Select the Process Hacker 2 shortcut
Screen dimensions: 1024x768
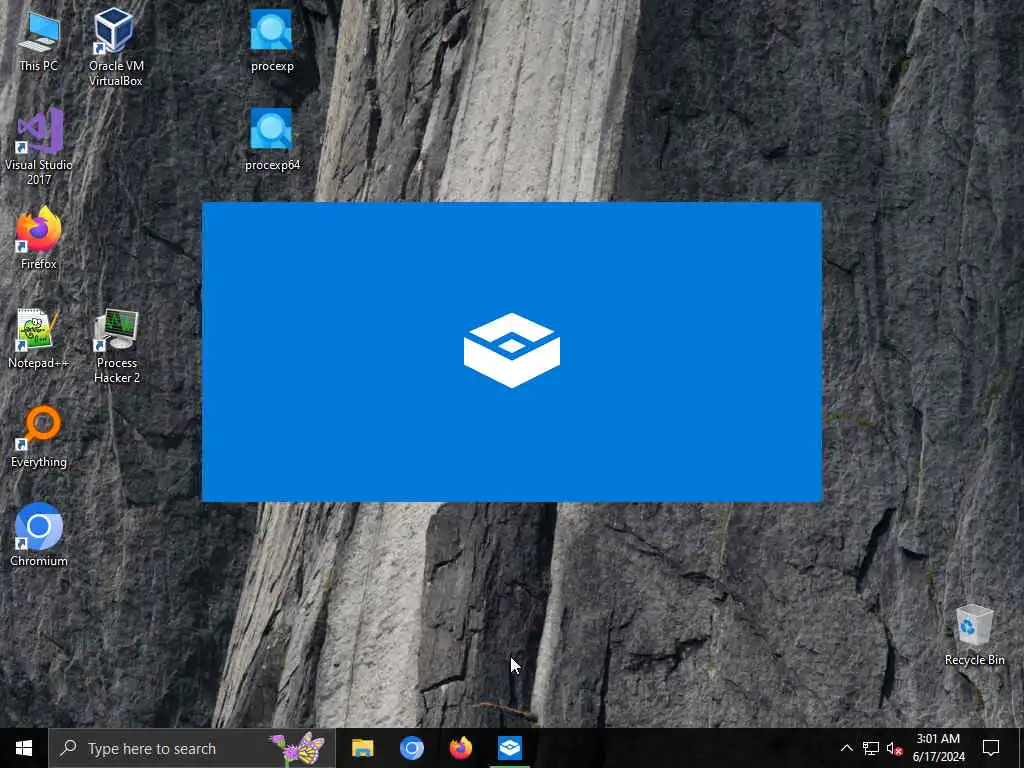tap(116, 345)
